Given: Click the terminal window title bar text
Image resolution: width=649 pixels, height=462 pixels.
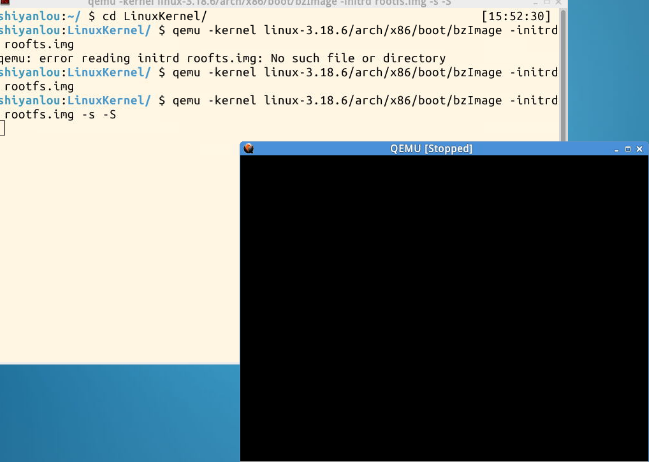Looking at the screenshot, I should pos(269,2).
